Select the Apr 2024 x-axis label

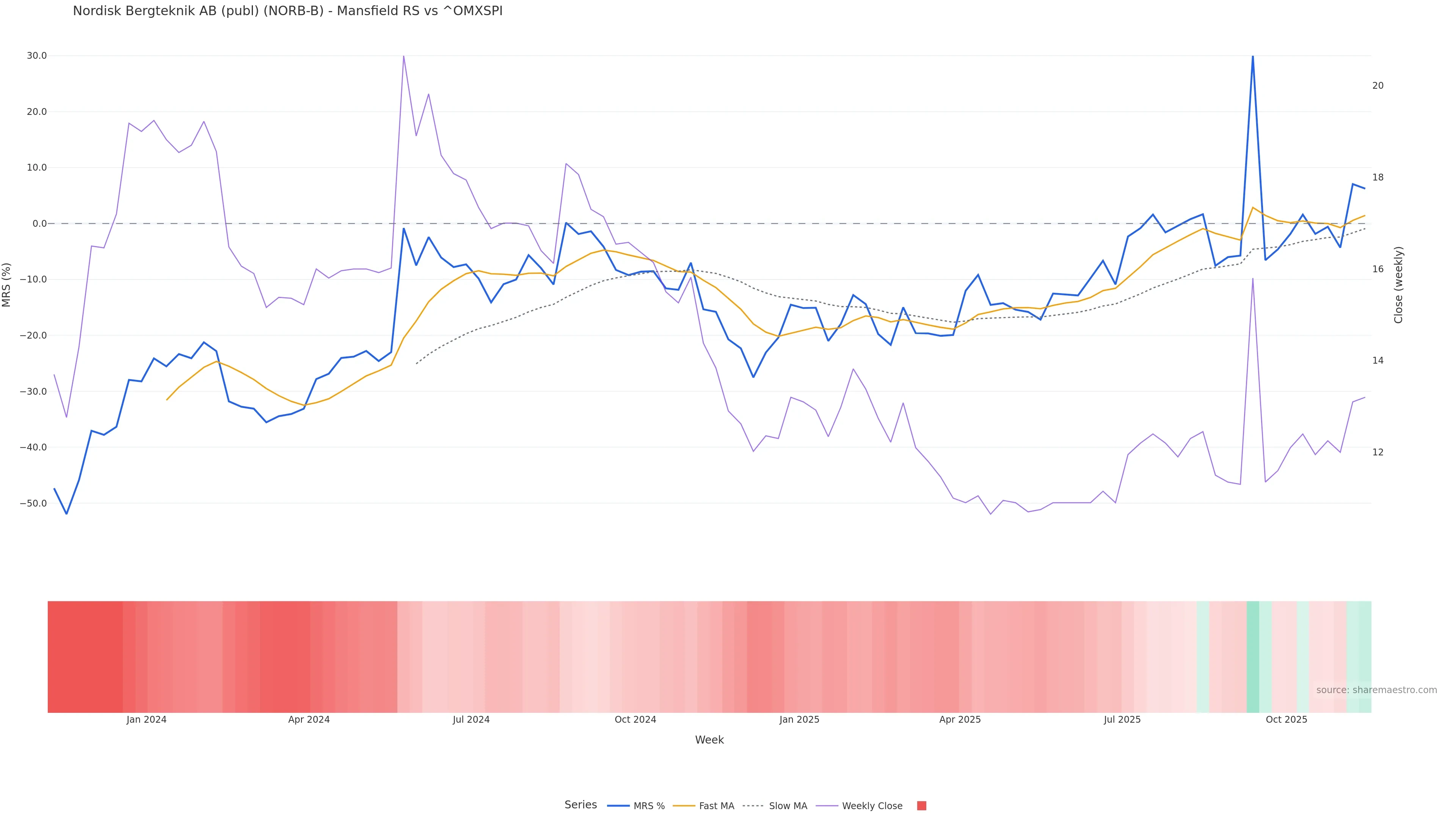309,720
